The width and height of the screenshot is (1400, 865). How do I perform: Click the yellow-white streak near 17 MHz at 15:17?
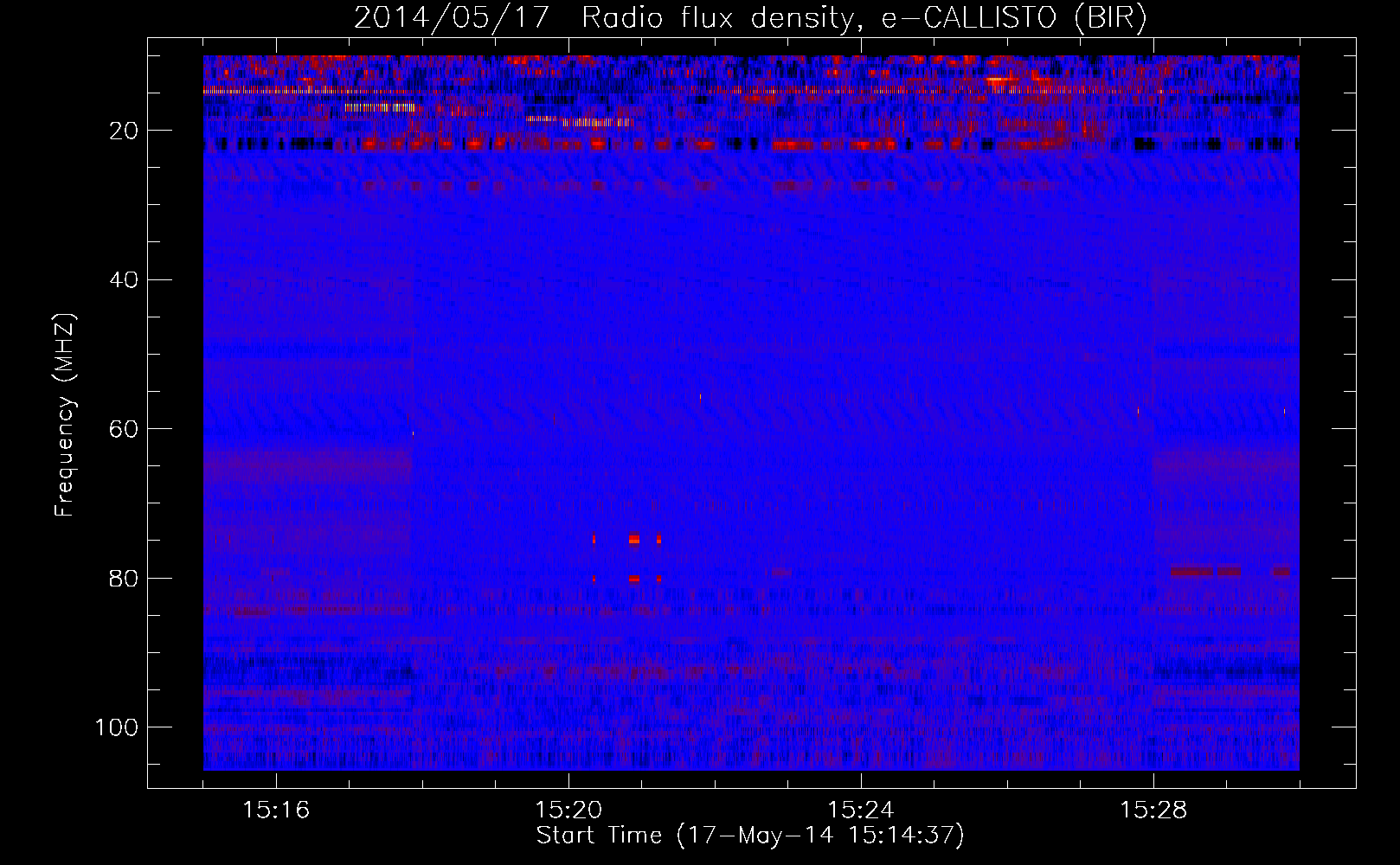(x=381, y=107)
